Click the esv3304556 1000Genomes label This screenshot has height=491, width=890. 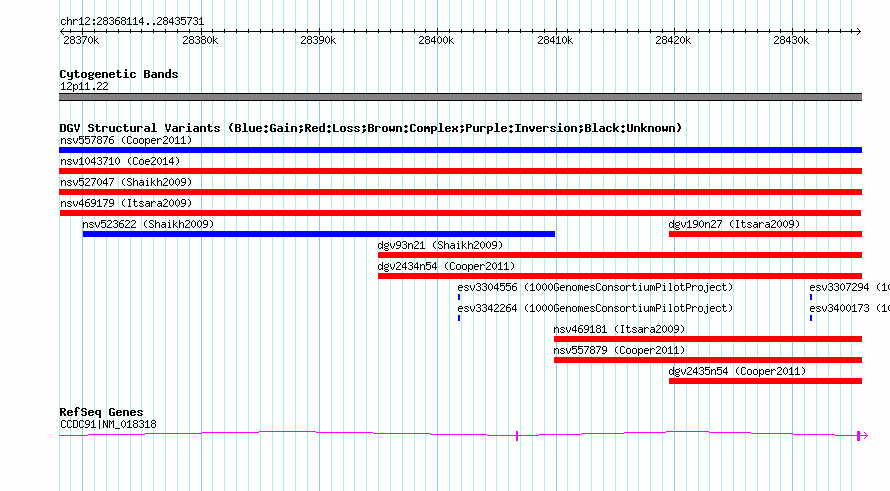click(595, 287)
